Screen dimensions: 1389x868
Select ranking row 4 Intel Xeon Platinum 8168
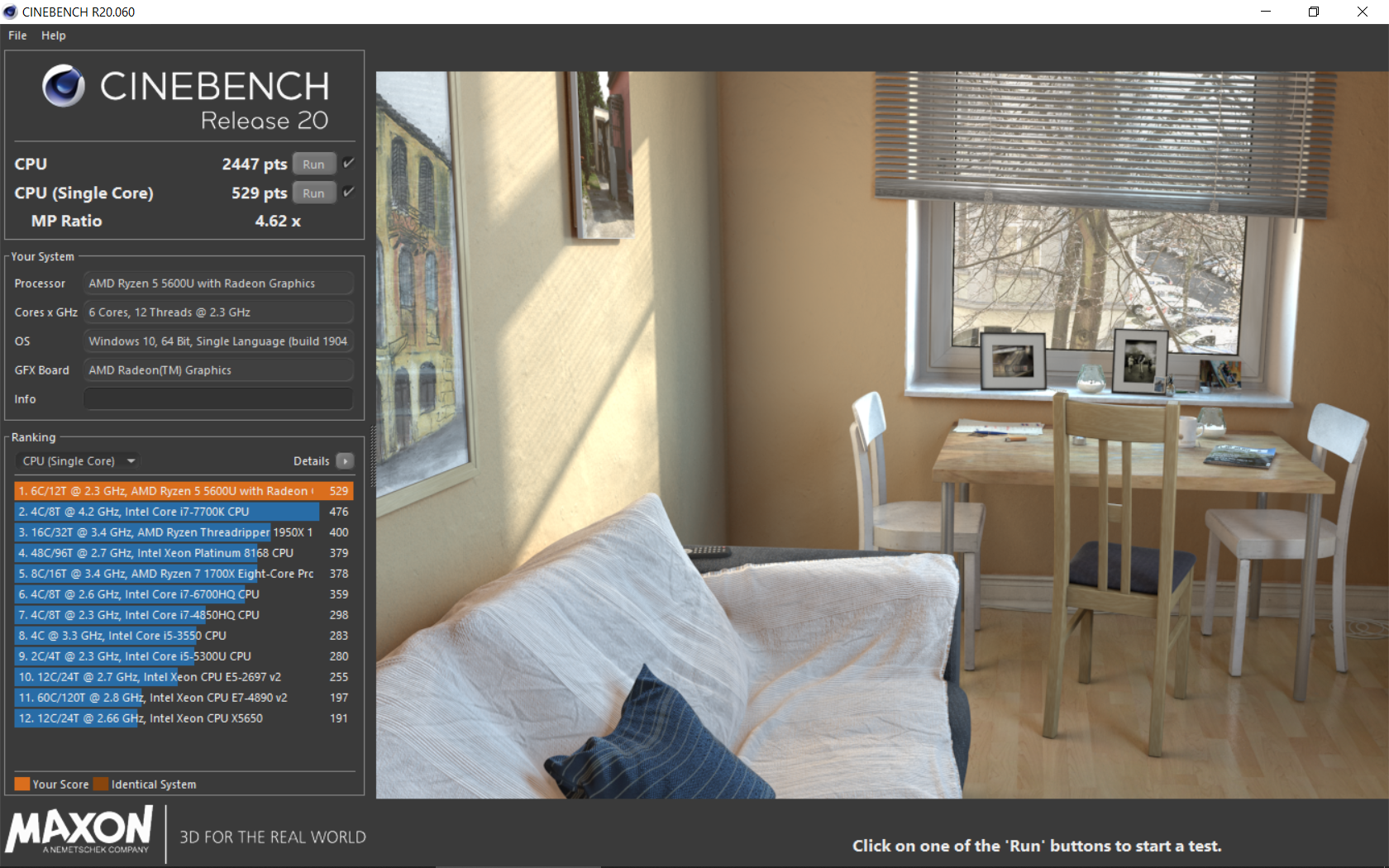pos(184,553)
